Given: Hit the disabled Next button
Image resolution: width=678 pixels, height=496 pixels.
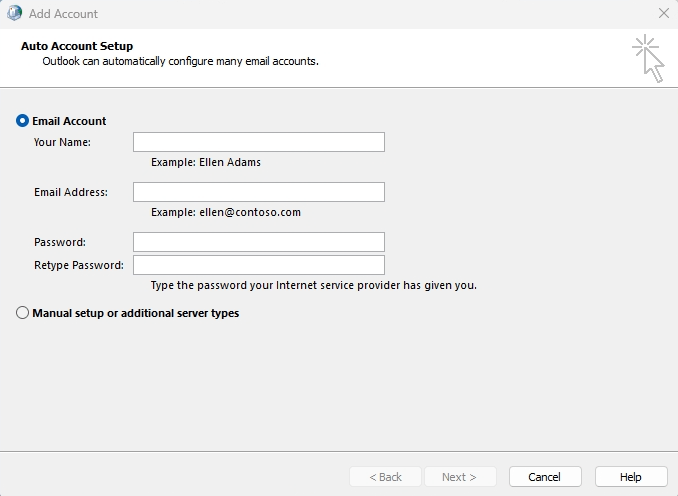Looking at the screenshot, I should [x=460, y=477].
